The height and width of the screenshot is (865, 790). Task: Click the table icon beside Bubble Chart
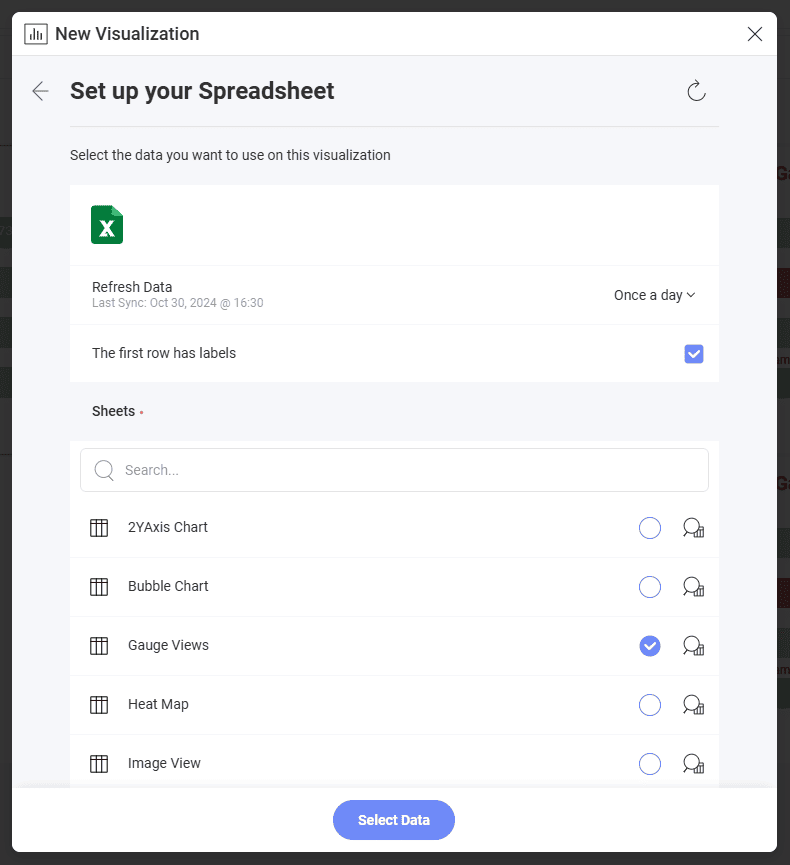(x=99, y=587)
